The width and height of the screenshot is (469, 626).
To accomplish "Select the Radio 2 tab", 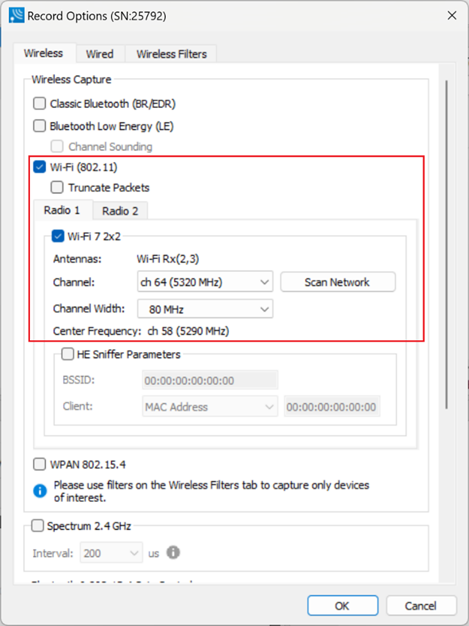I will pyautogui.click(x=120, y=211).
